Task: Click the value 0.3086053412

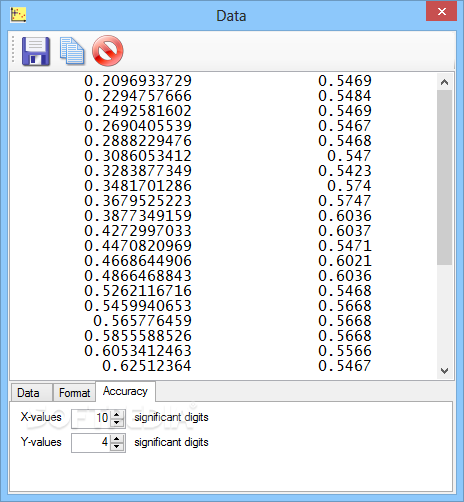Action: pyautogui.click(x=138, y=156)
